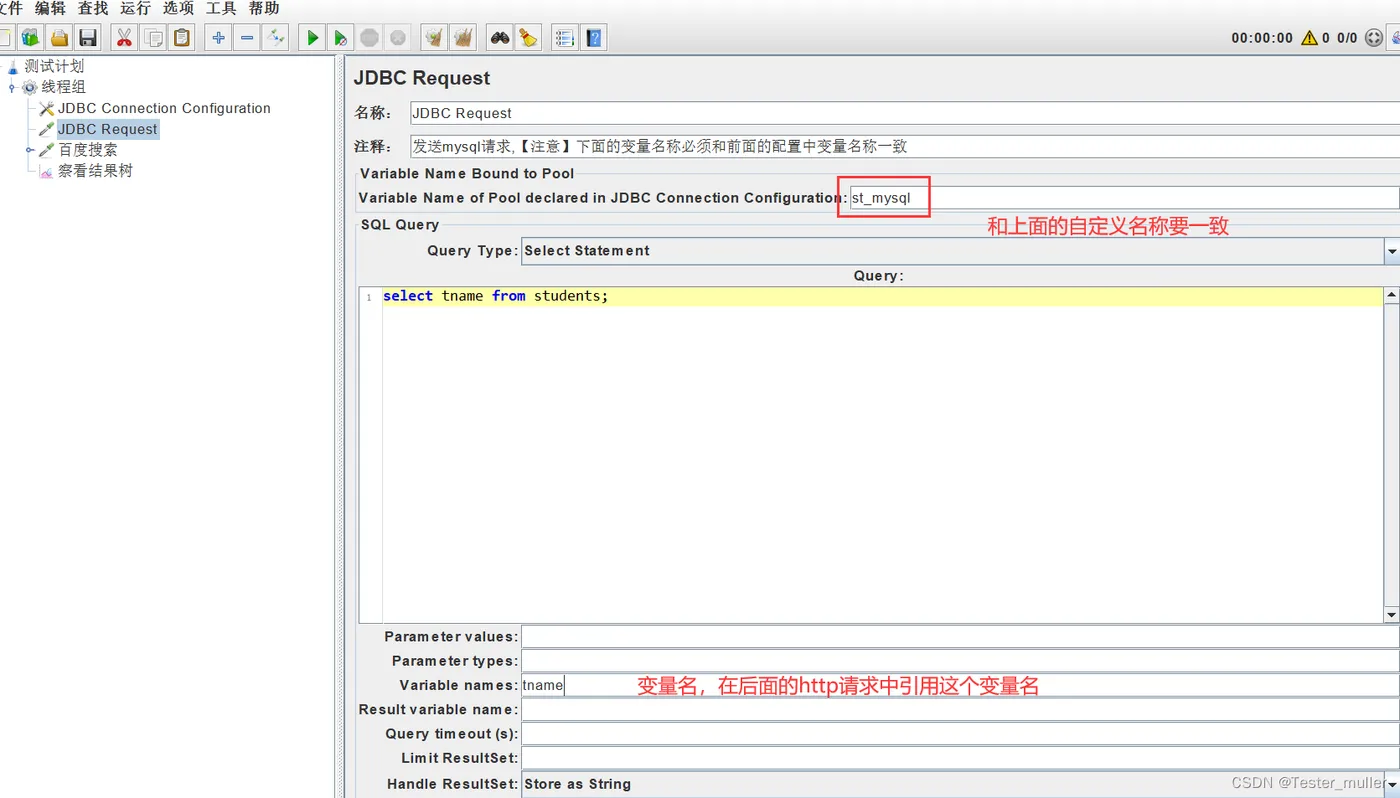
Task: Paste element using clipboard icon
Action: pyautogui.click(x=181, y=38)
